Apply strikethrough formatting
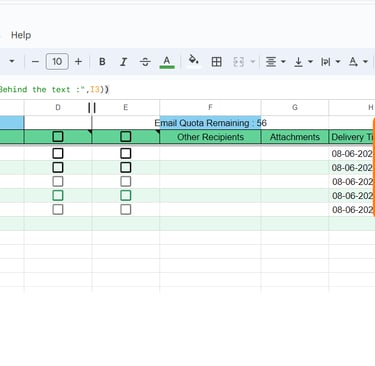 coord(145,62)
